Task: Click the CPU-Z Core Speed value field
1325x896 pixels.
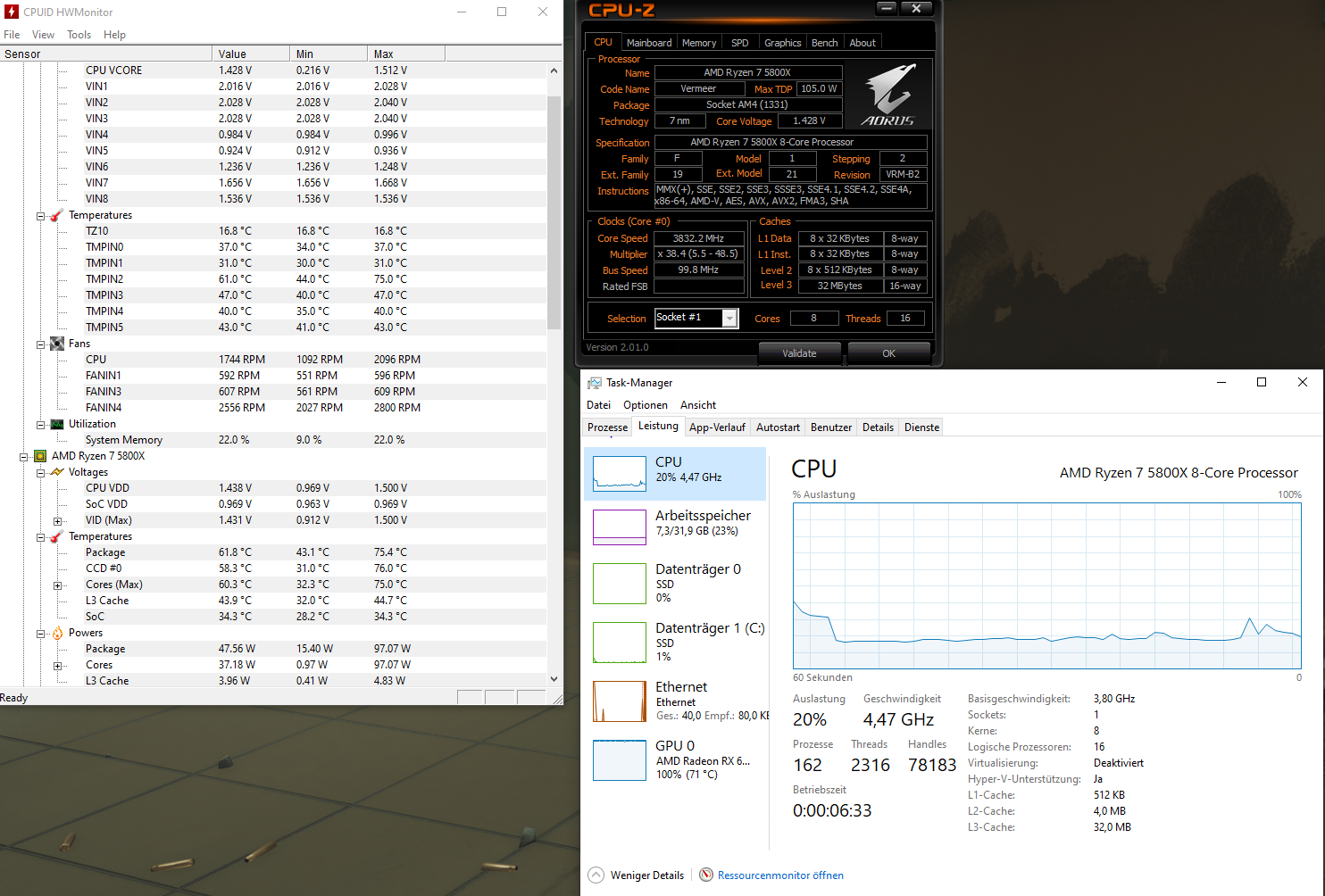Action: click(x=699, y=238)
